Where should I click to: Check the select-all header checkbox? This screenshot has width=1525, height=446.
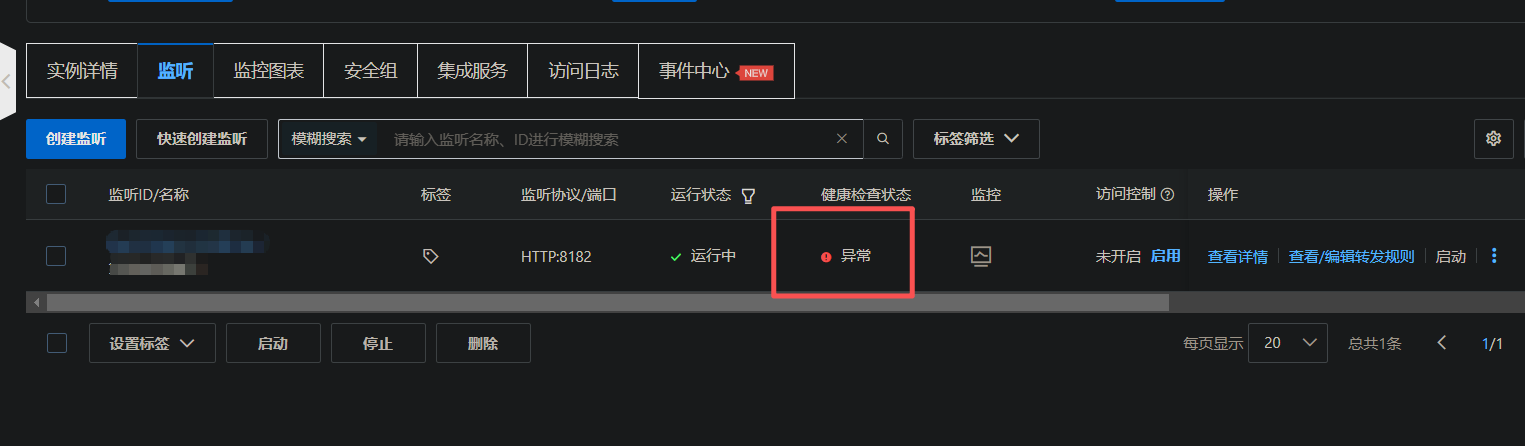tap(56, 194)
